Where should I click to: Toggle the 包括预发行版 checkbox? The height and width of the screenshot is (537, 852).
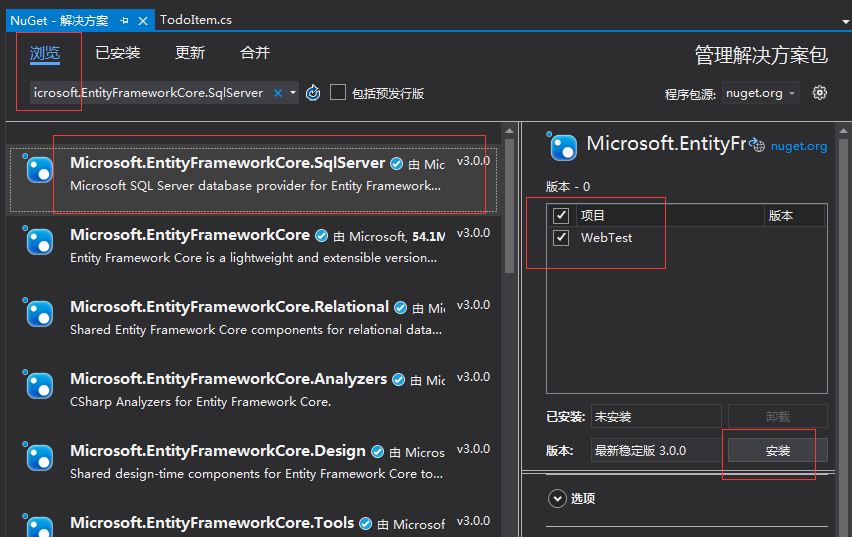click(338, 92)
